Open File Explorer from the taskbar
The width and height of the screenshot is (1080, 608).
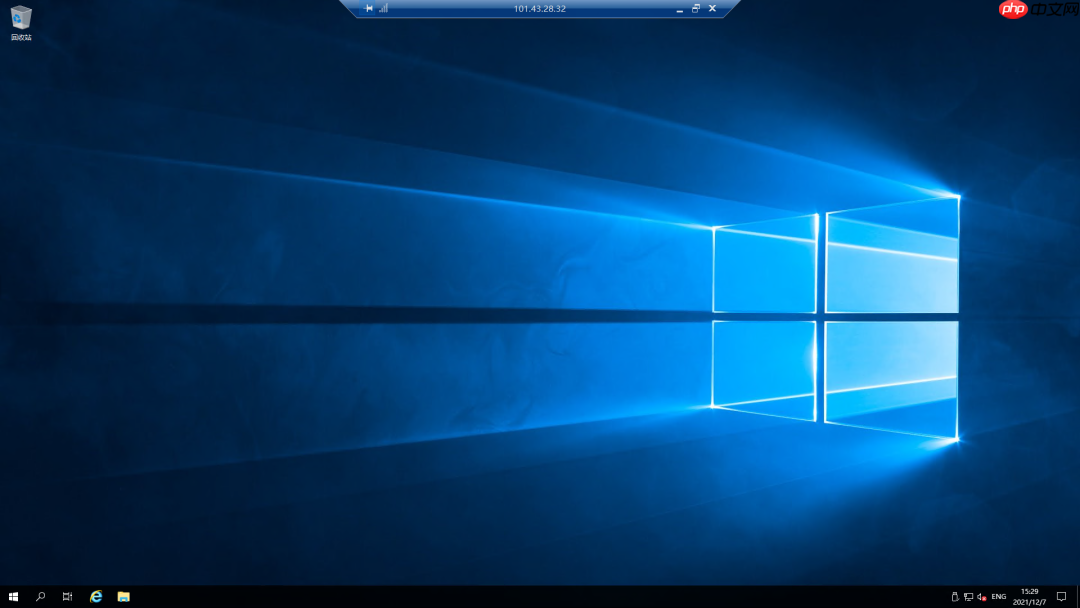tap(123, 596)
